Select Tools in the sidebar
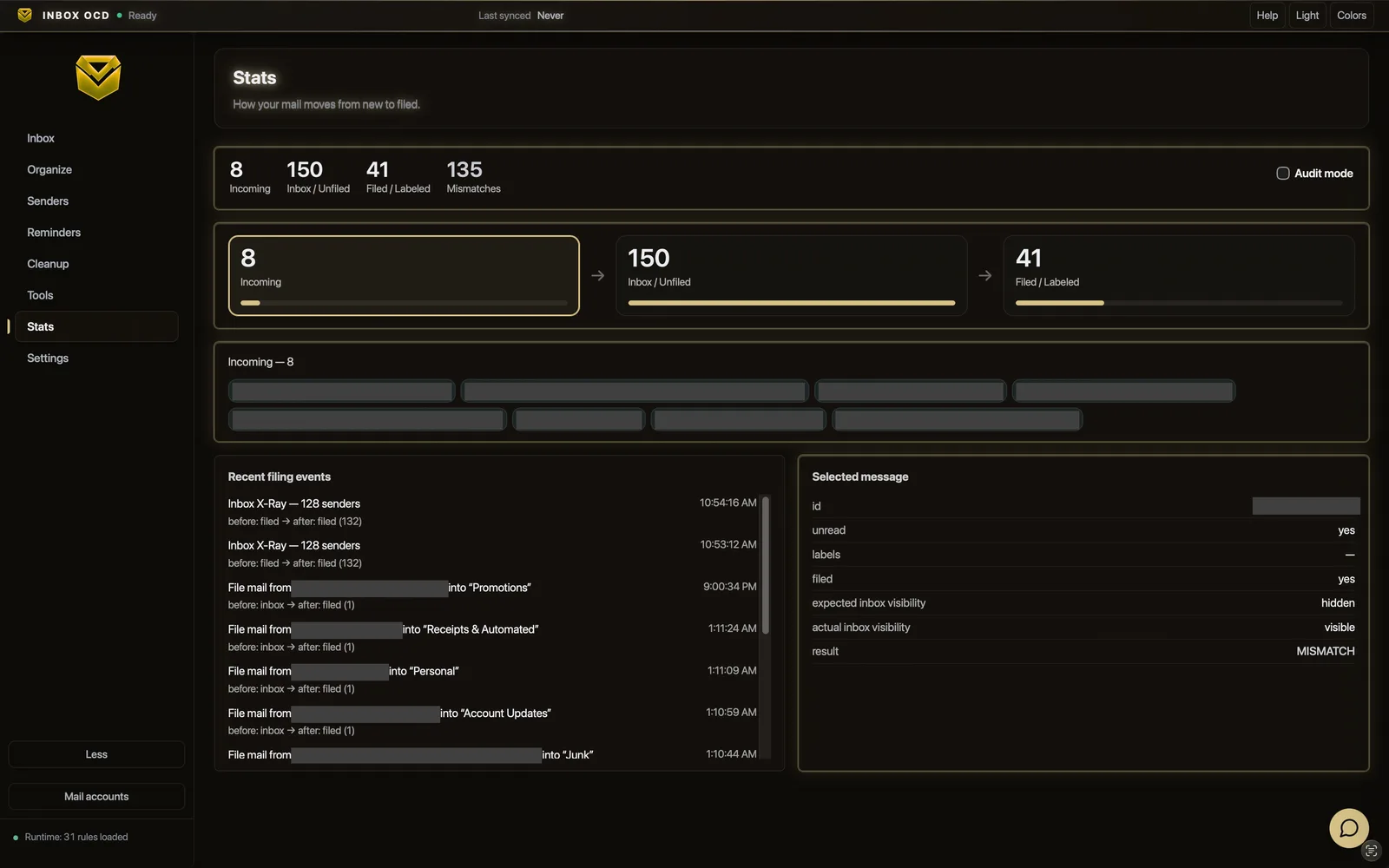The image size is (1389, 868). [x=96, y=295]
